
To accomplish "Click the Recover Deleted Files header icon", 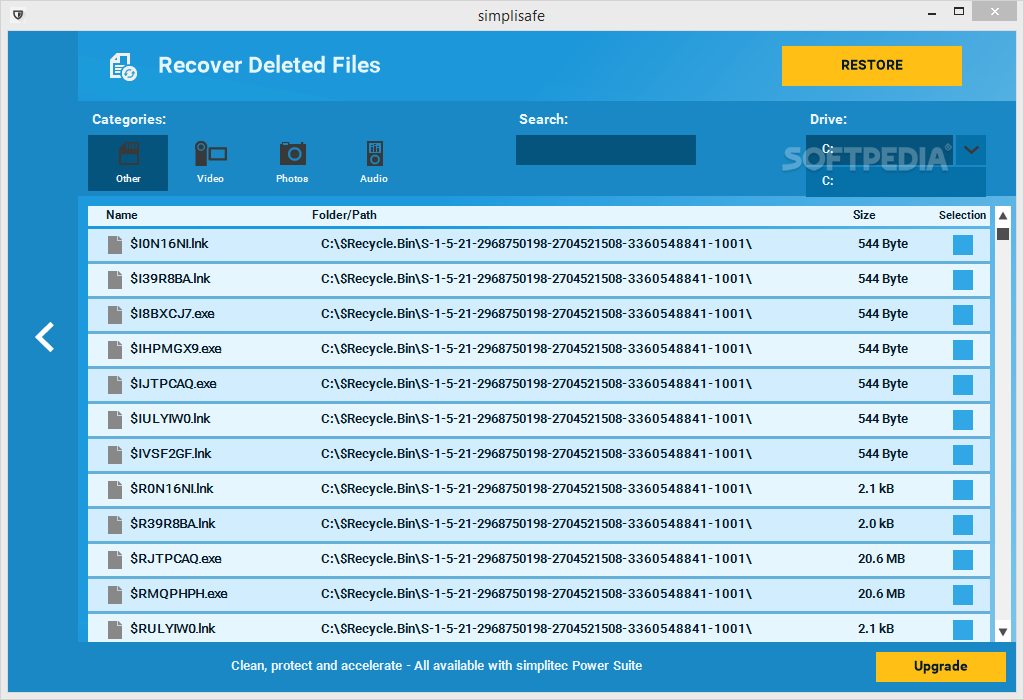I will [123, 67].
